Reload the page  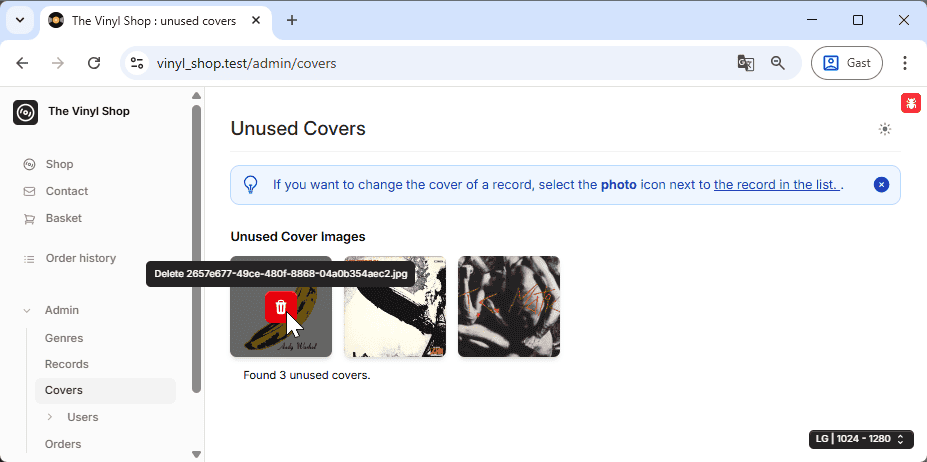pos(94,63)
